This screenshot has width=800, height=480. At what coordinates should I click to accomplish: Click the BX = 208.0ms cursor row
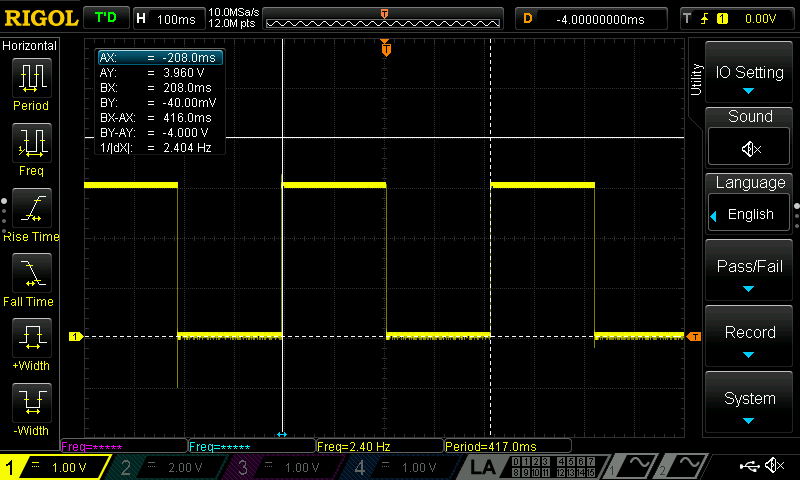click(x=160, y=88)
